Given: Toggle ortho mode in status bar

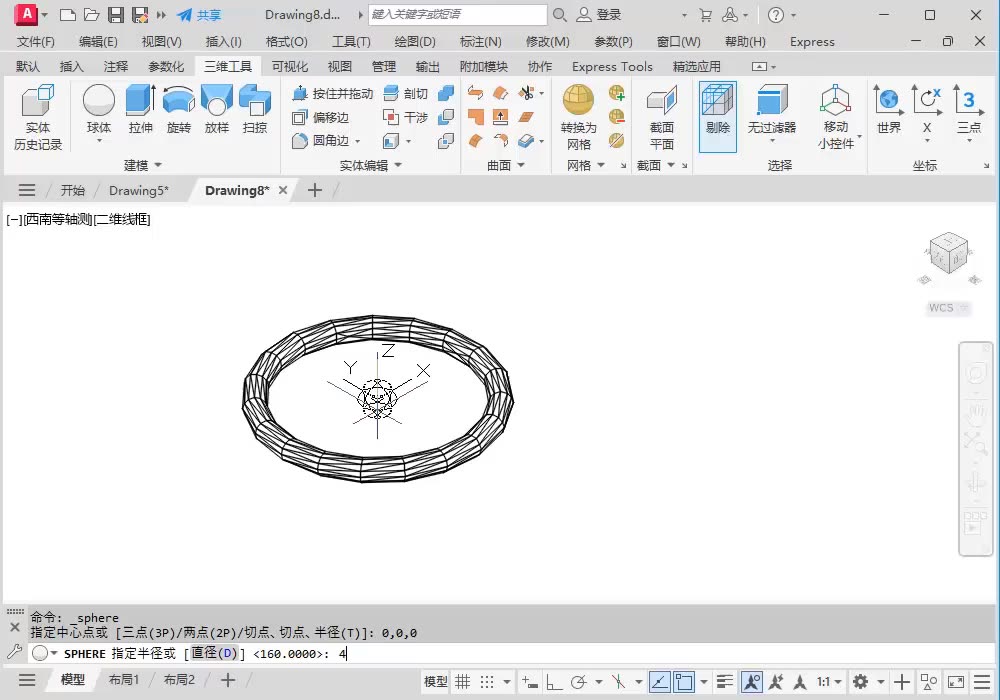Looking at the screenshot, I should pyautogui.click(x=553, y=682).
